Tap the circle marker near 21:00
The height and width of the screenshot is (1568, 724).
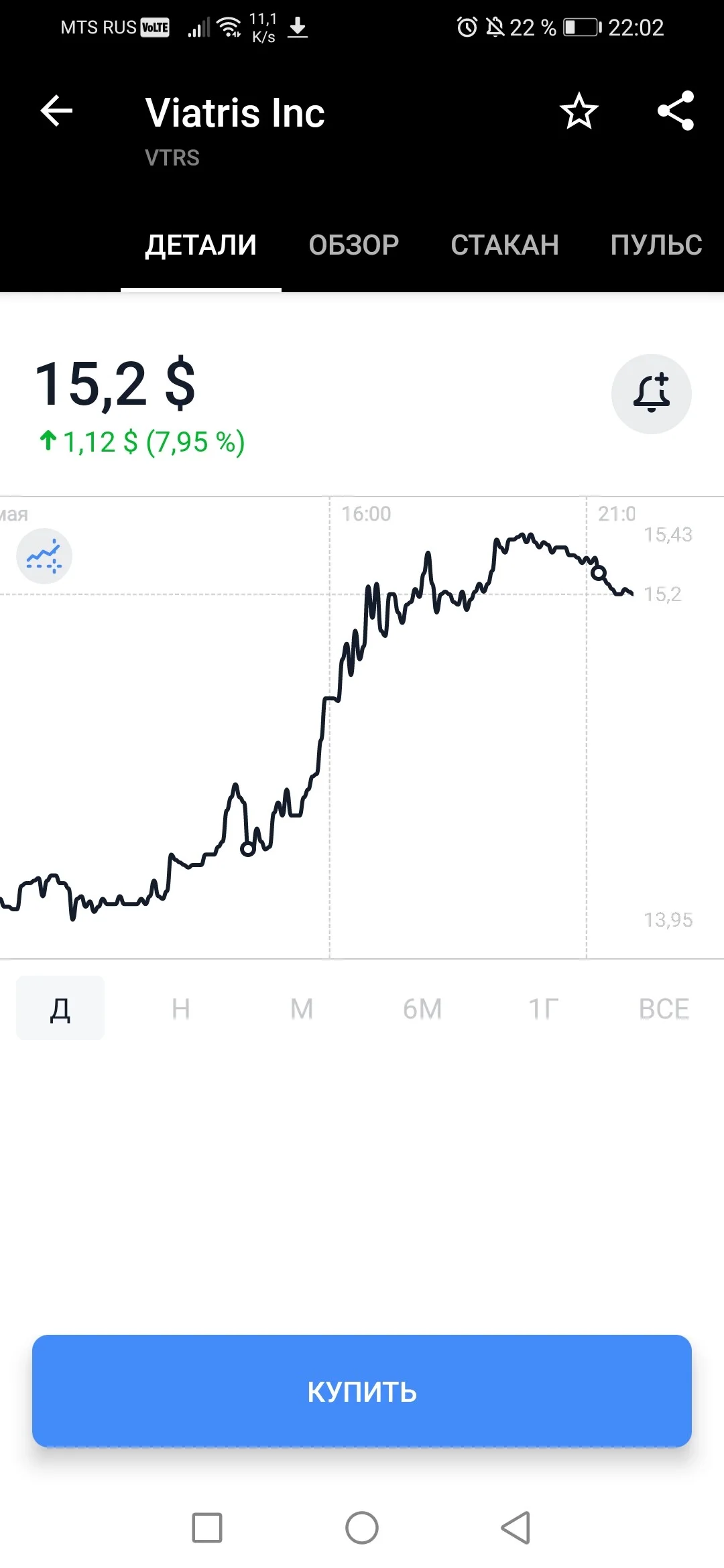click(599, 573)
